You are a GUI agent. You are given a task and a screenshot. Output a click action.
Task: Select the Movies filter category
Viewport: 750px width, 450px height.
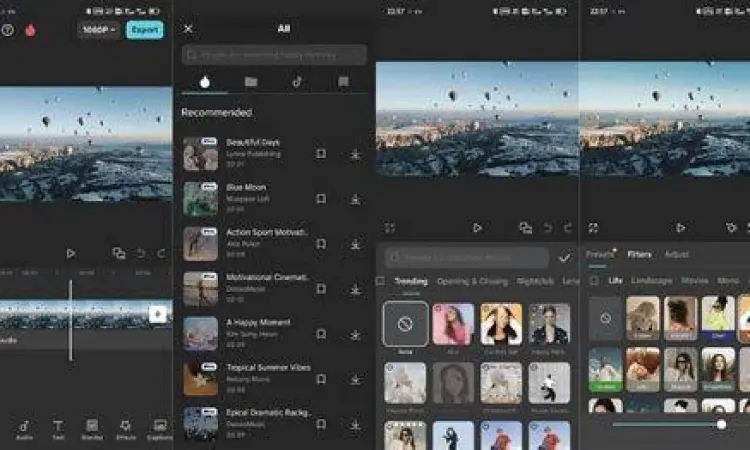coord(695,281)
